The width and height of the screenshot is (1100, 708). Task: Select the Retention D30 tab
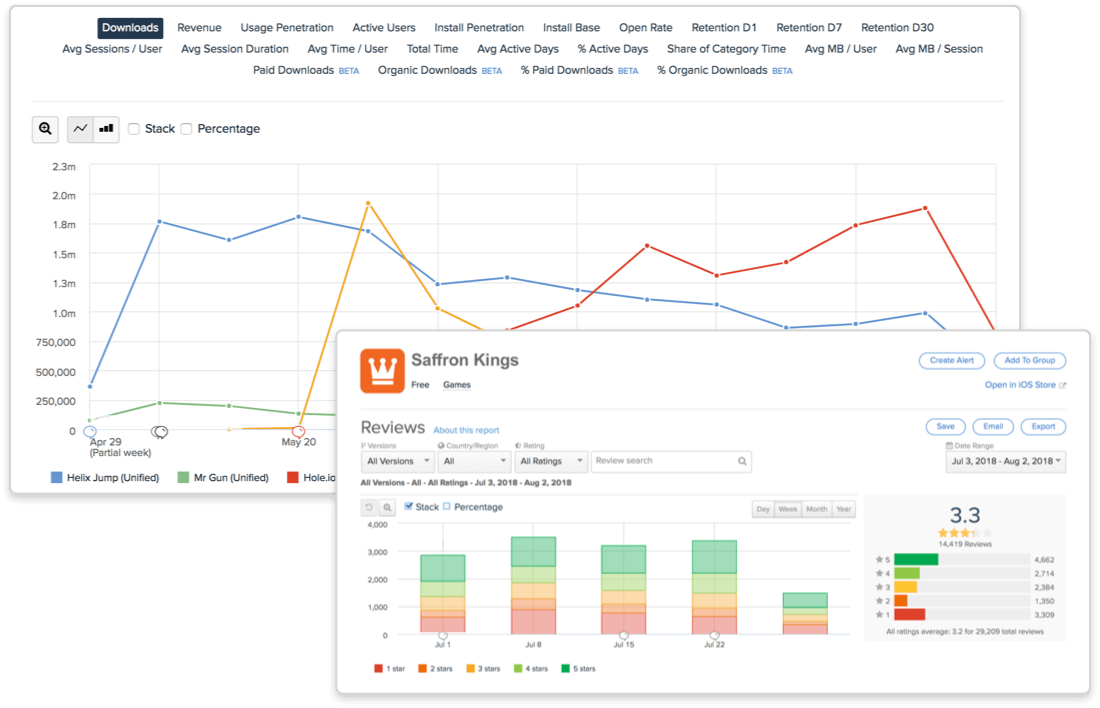click(897, 28)
